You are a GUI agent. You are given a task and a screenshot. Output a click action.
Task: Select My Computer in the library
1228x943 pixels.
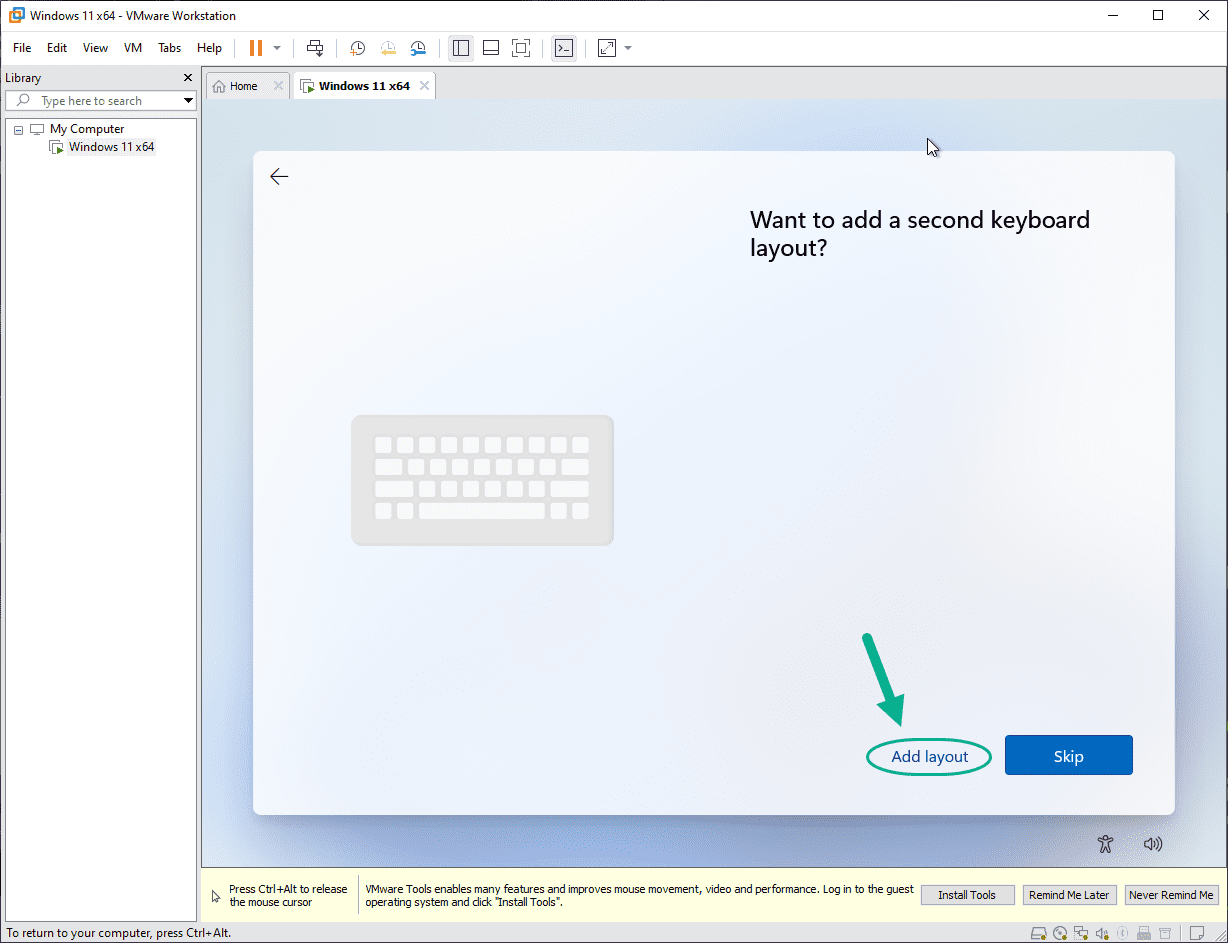(x=87, y=129)
